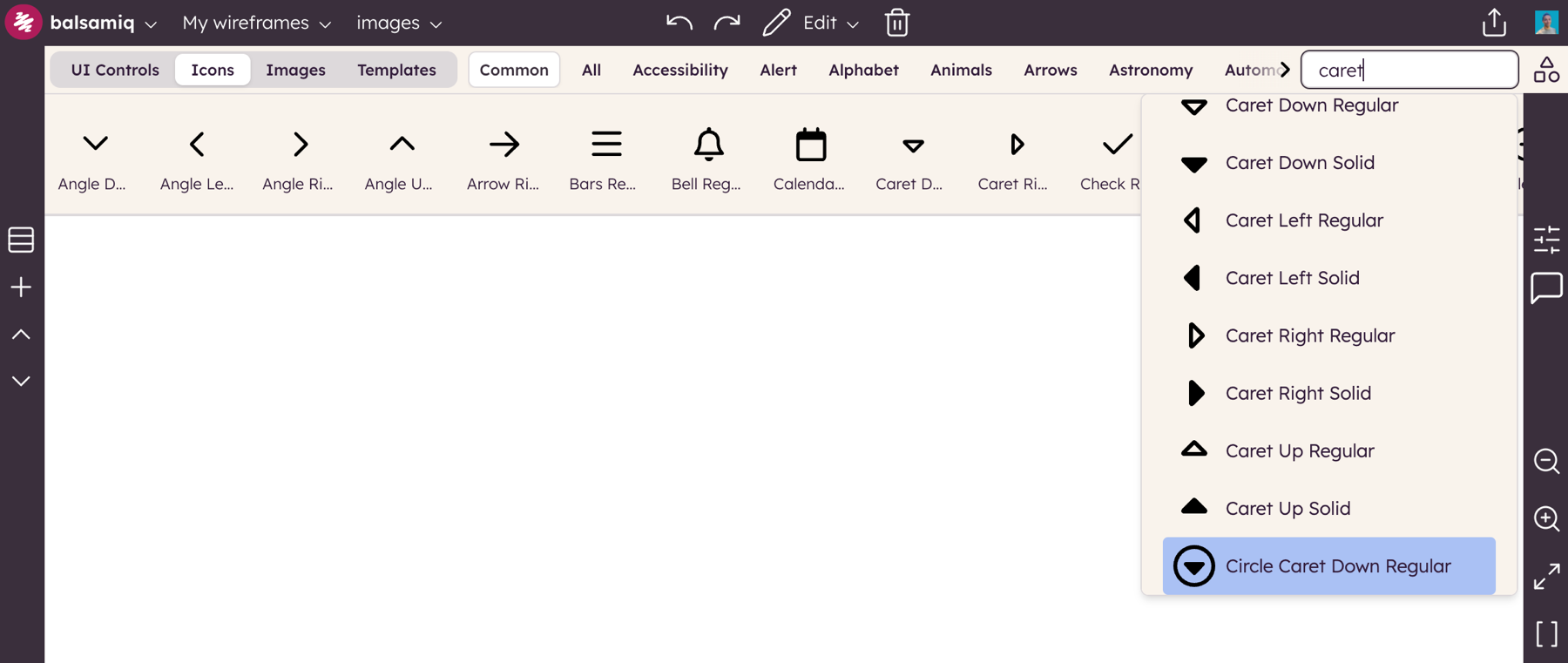This screenshot has width=1568, height=663.
Task: Click the trash delete icon
Action: pyautogui.click(x=897, y=23)
